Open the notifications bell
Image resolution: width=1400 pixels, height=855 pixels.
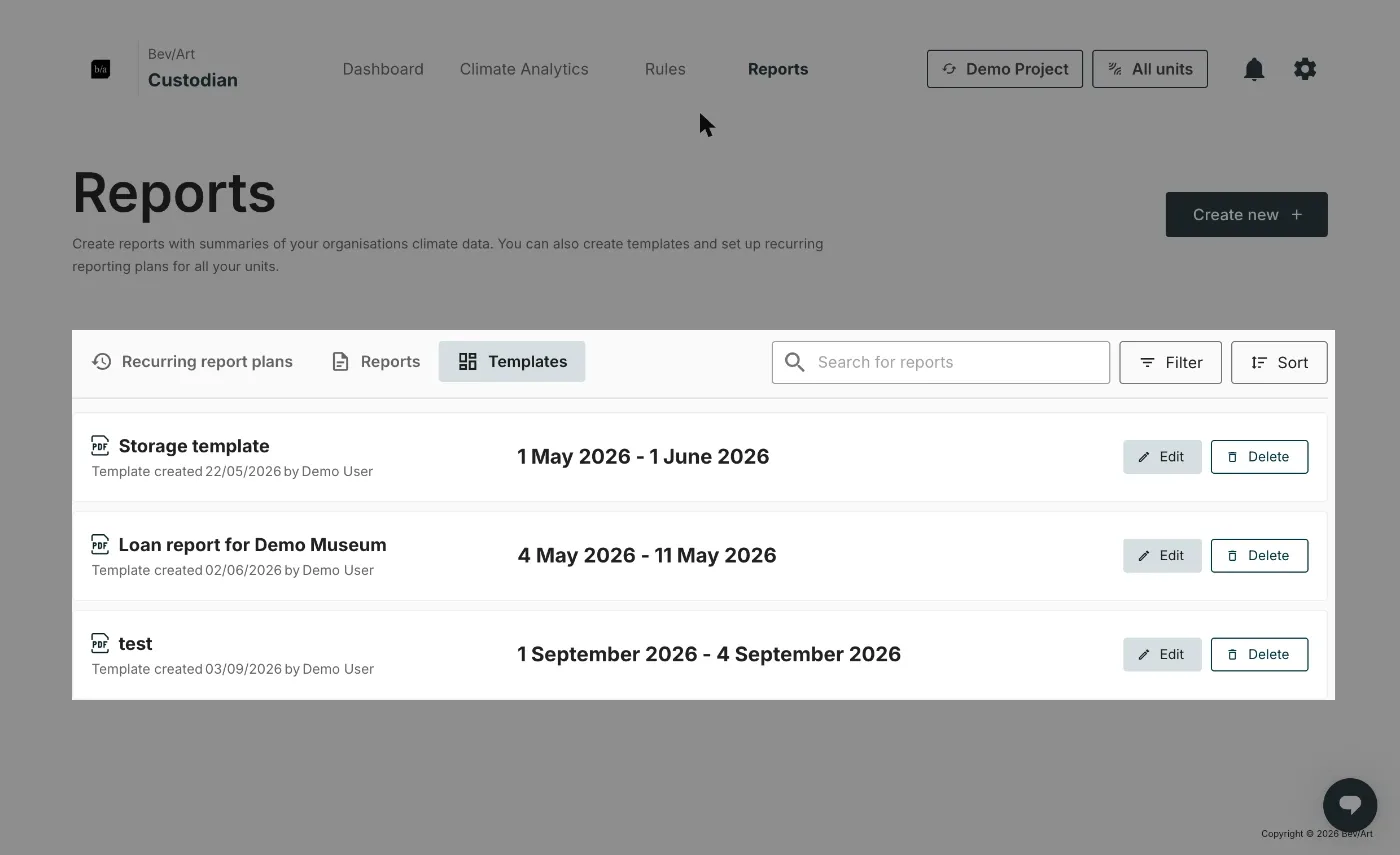1254,69
